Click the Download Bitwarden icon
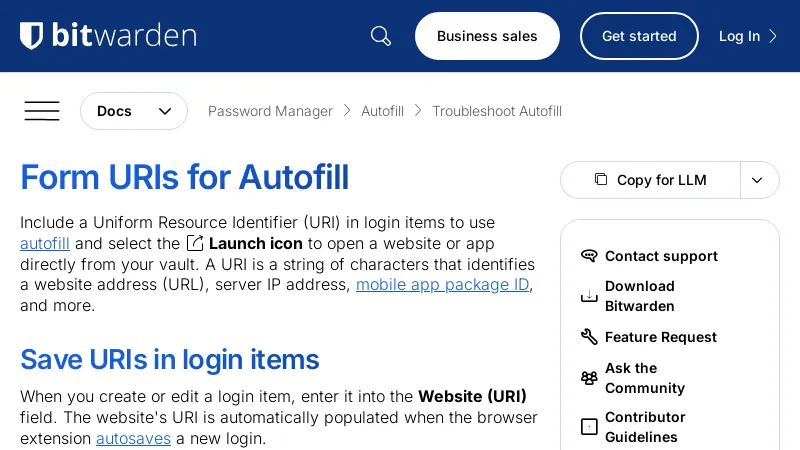Screen dimensions: 800x450 click(589, 296)
